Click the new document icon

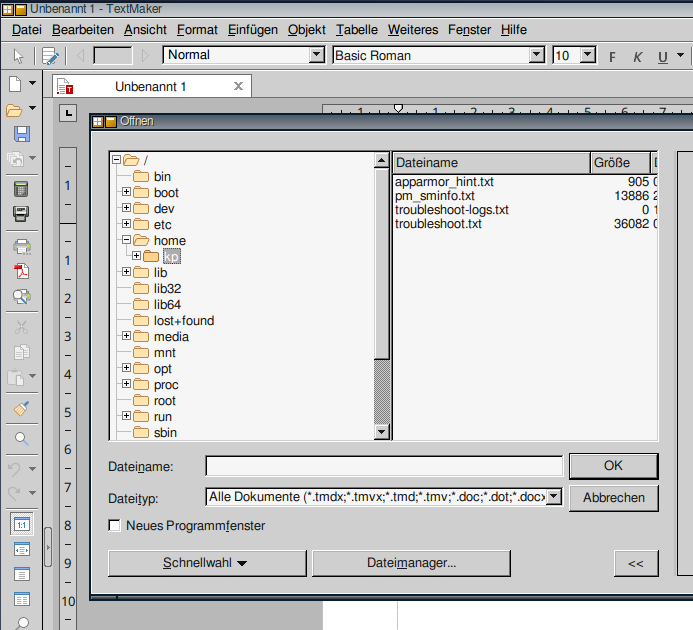pyautogui.click(x=16, y=83)
